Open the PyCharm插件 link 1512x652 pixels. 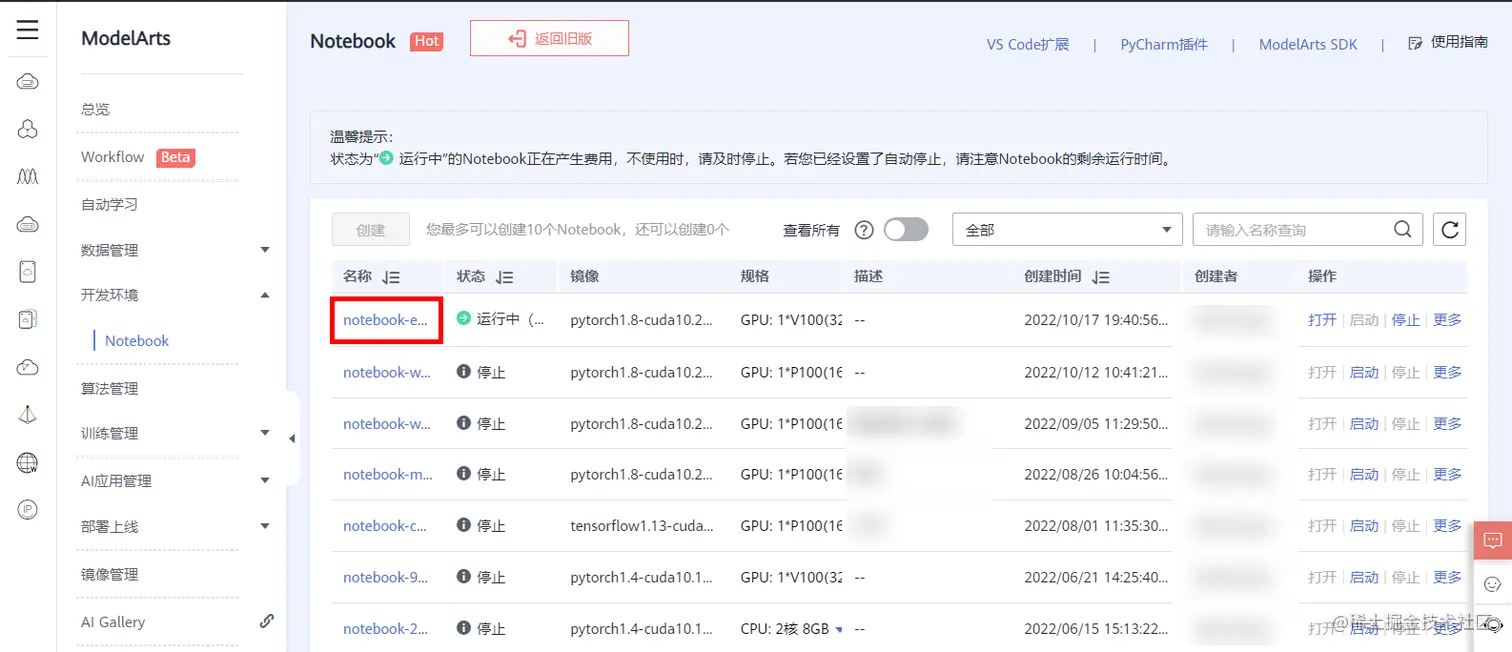tap(1164, 44)
